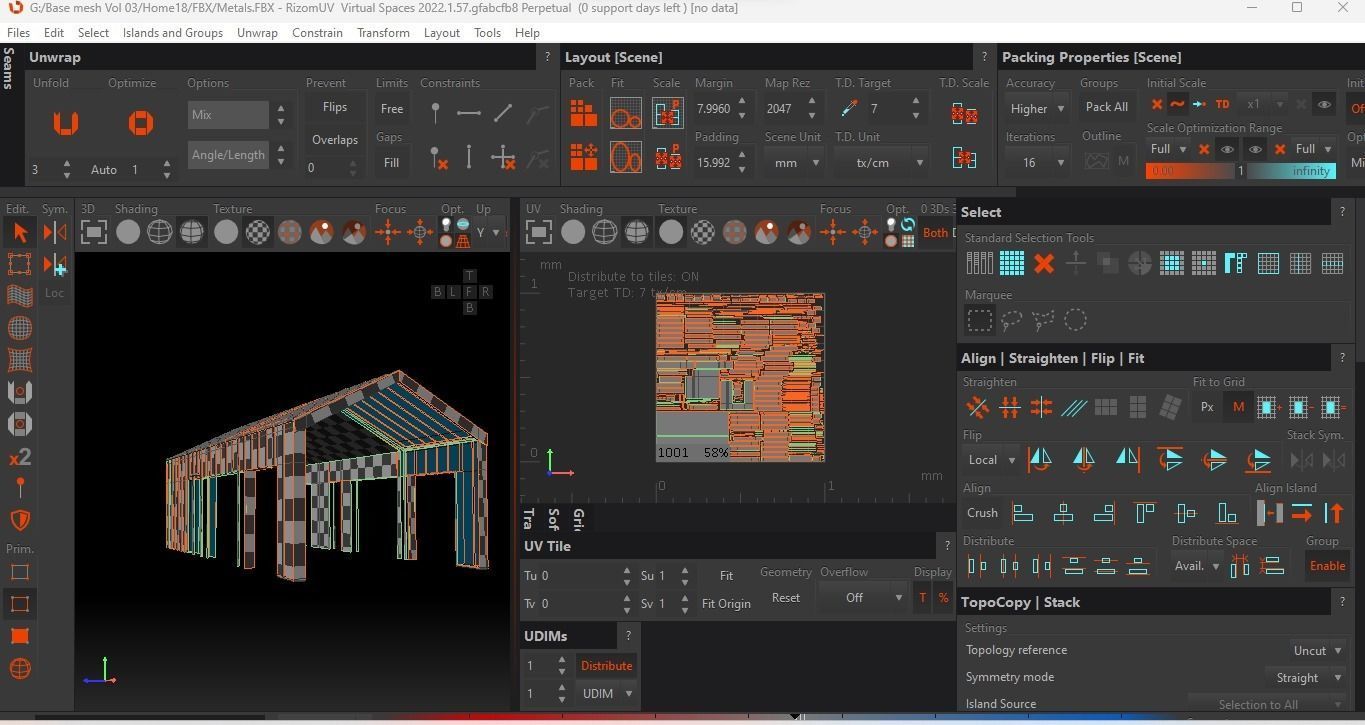Click the shield icon in left sidebar
The image size is (1365, 725).
[19, 520]
